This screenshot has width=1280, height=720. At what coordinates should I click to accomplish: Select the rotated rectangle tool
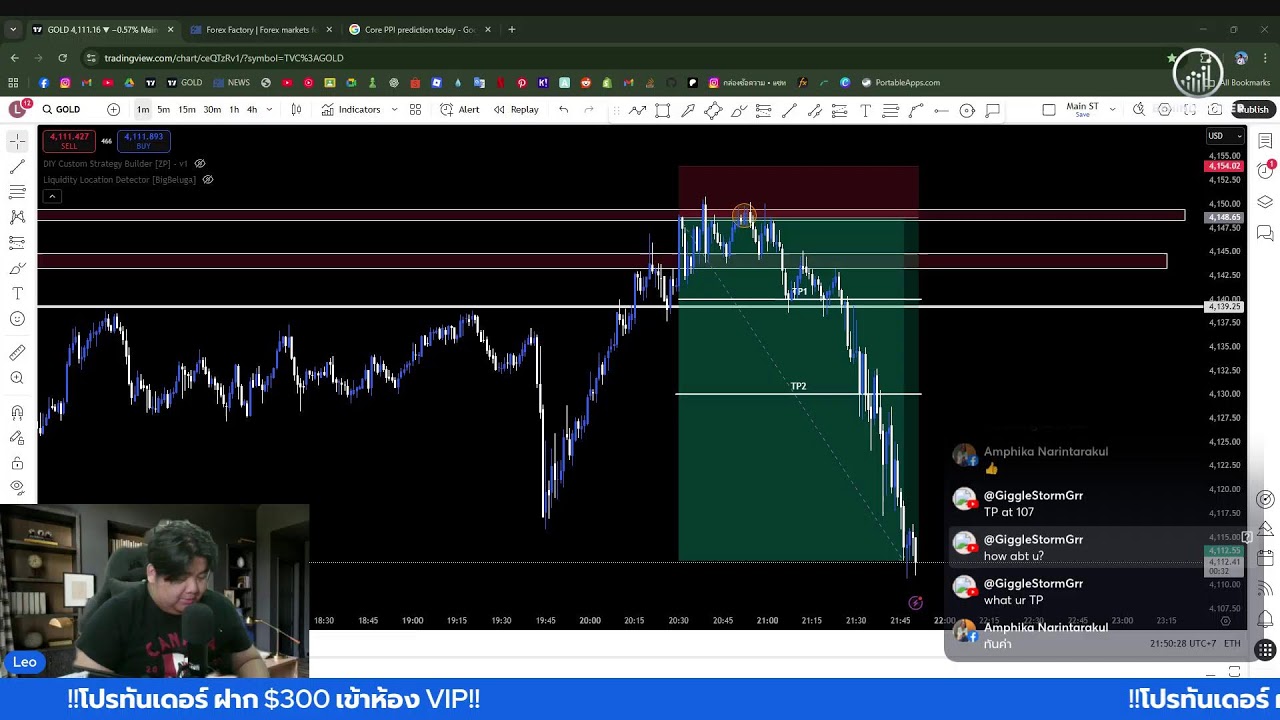click(x=713, y=110)
